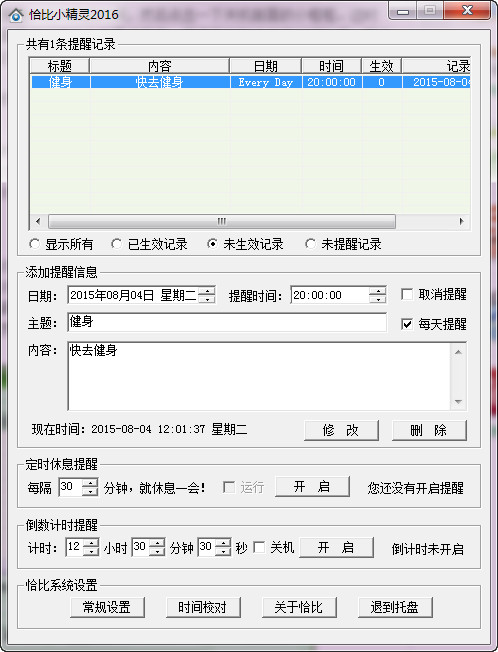Decrease countdown seconds spinner
Image resolution: width=498 pixels, height=652 pixels.
pyautogui.click(x=223, y=552)
